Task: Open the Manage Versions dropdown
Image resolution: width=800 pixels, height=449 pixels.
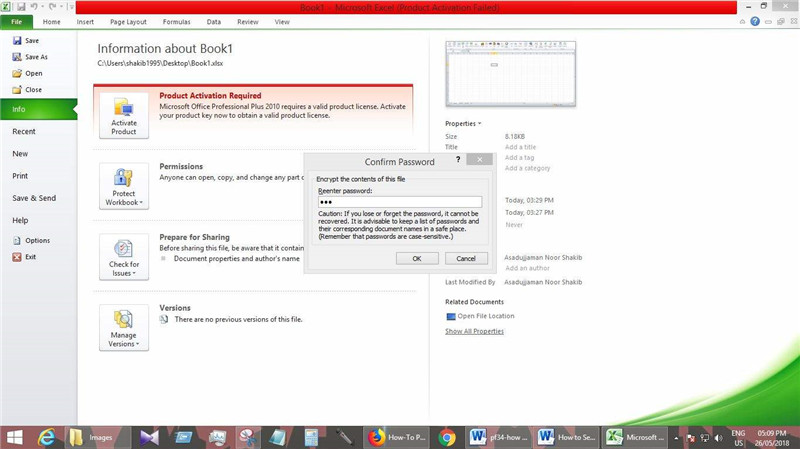Action: (x=124, y=328)
